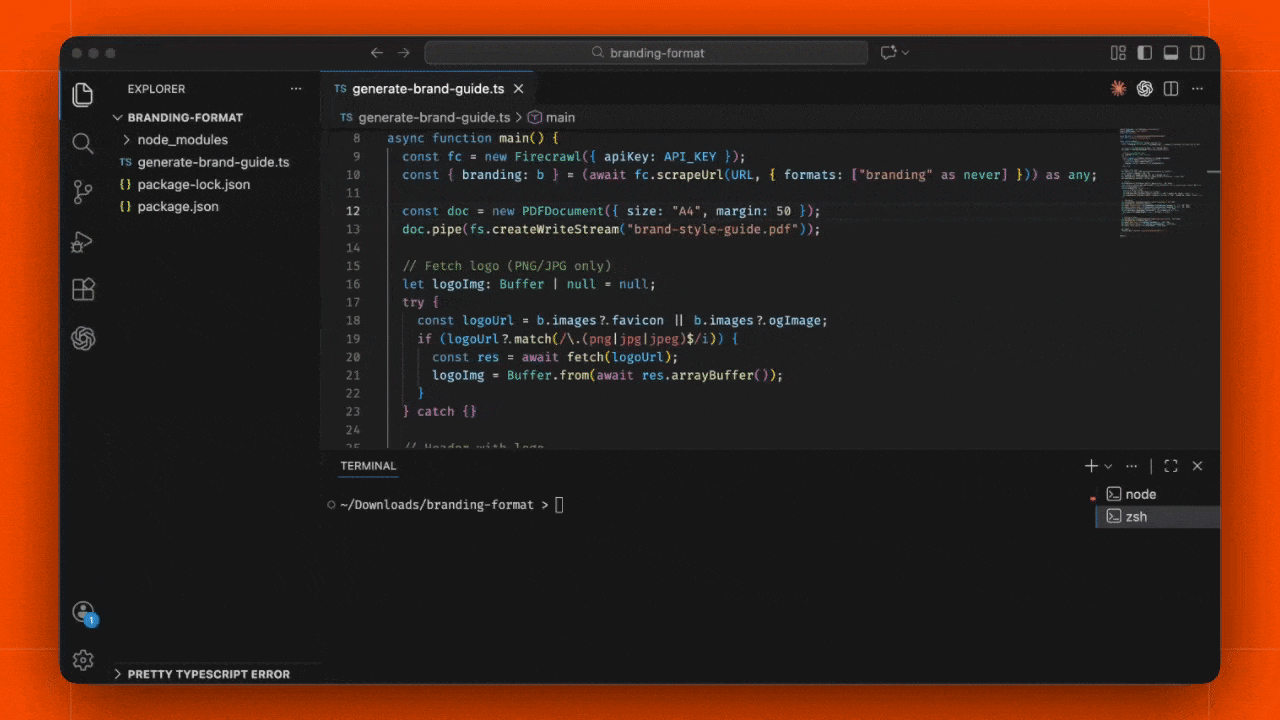Click "Firecrawl" on line 9
Viewport: 1280px width, 720px height.
point(548,156)
